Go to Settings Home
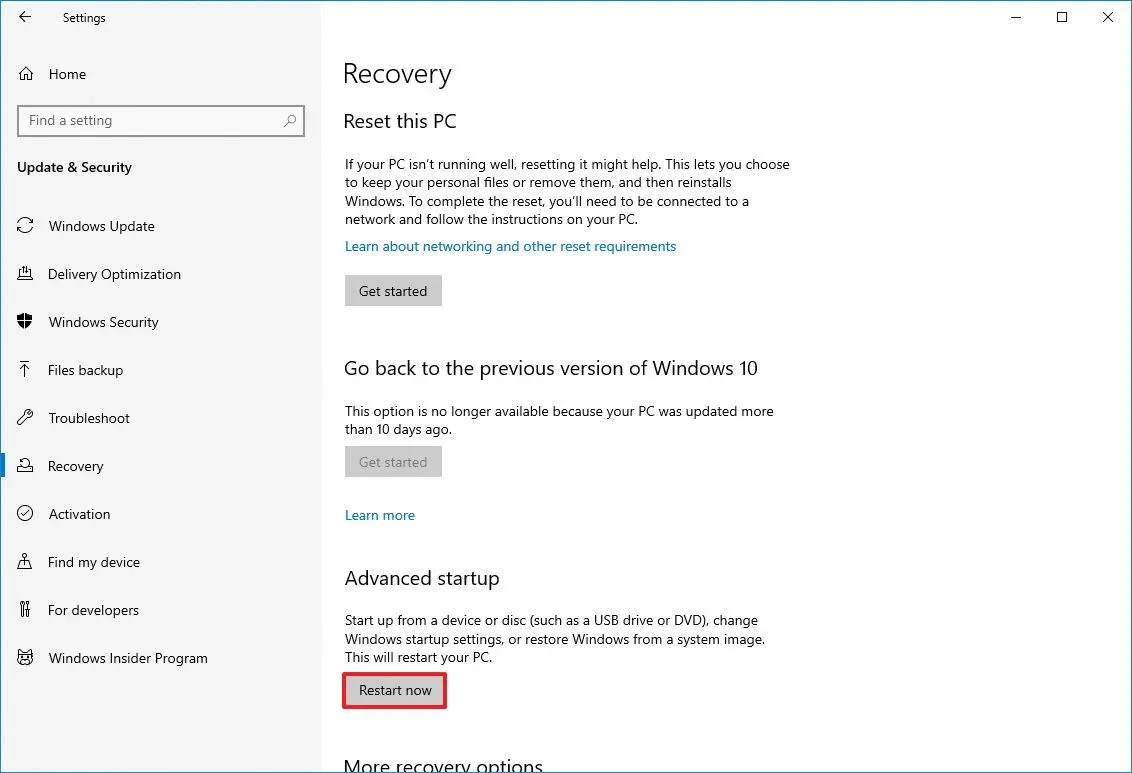The width and height of the screenshot is (1132, 773). point(67,74)
